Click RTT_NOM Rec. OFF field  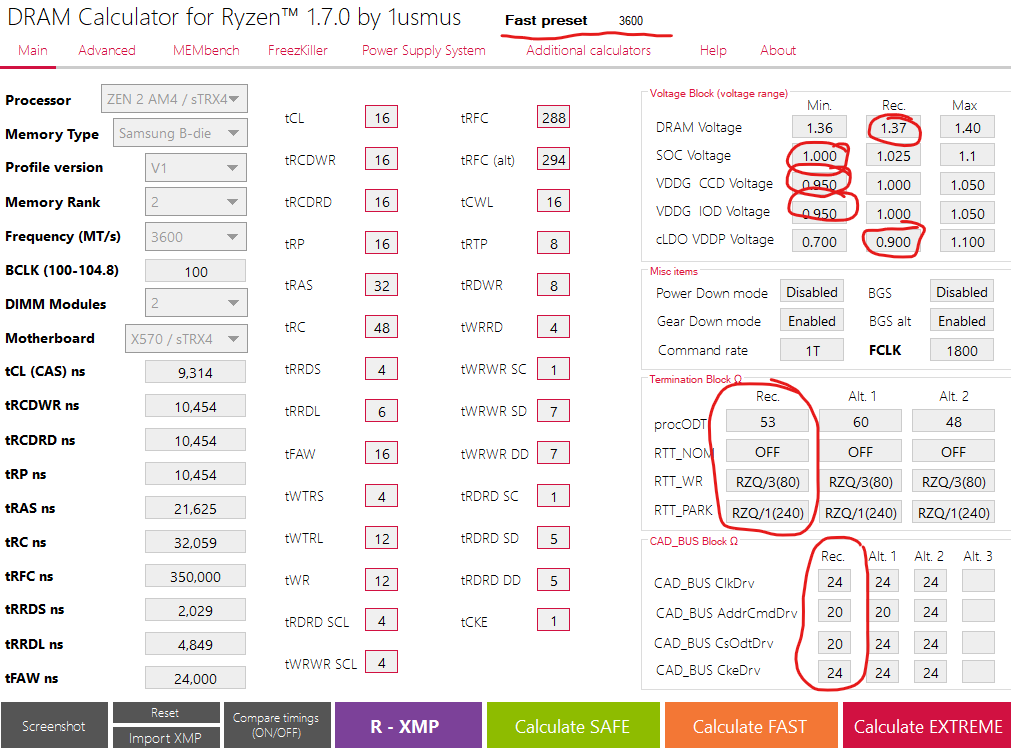pos(767,452)
